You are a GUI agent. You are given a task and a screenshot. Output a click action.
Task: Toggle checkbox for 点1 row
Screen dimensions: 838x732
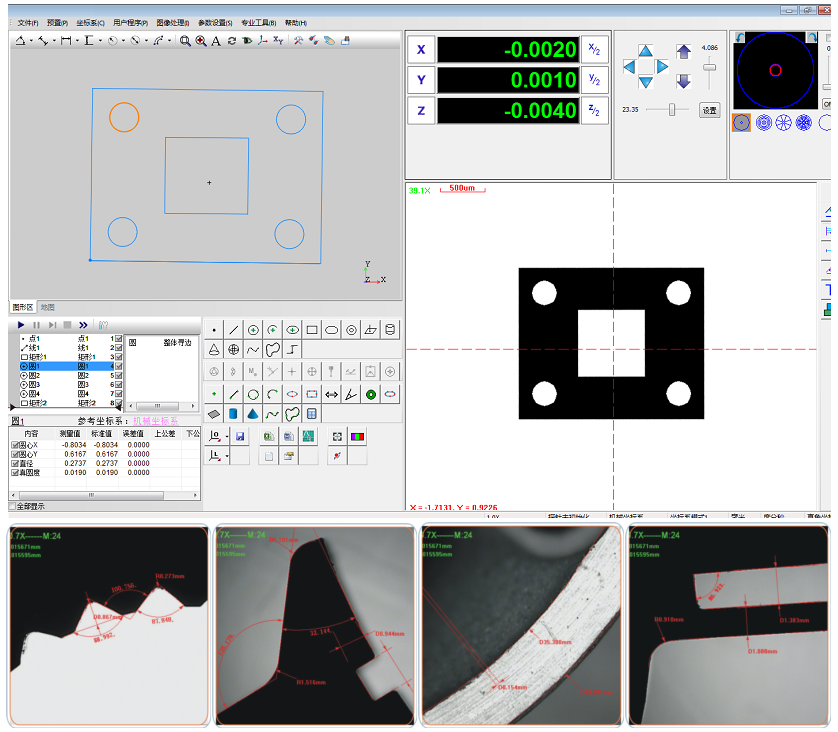119,339
